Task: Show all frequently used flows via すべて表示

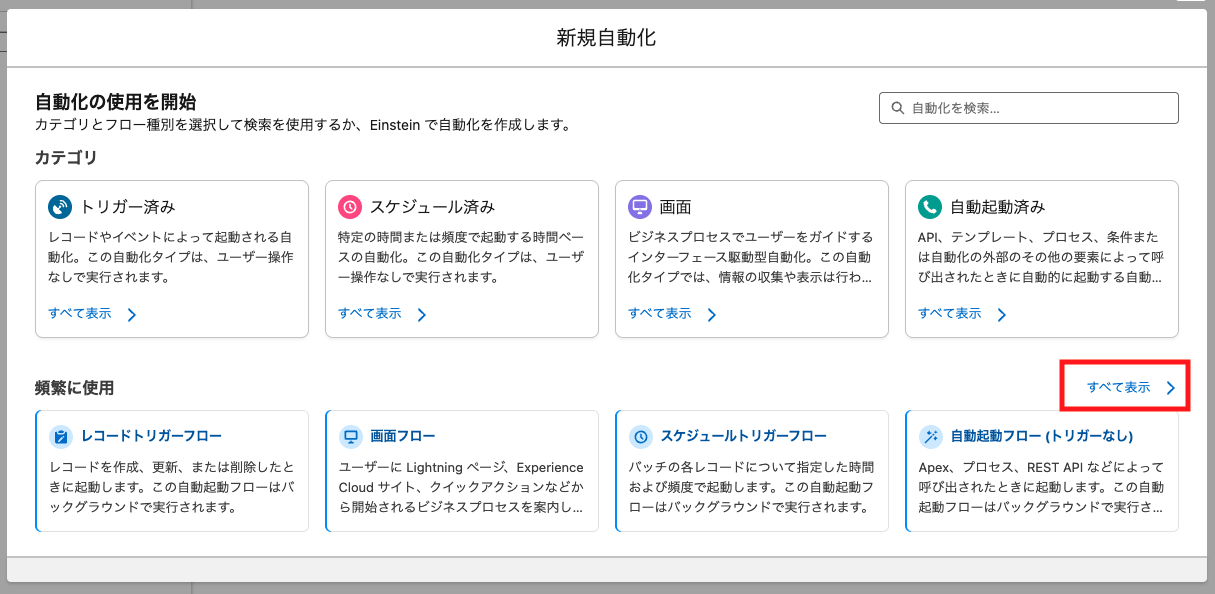Action: [1118, 387]
